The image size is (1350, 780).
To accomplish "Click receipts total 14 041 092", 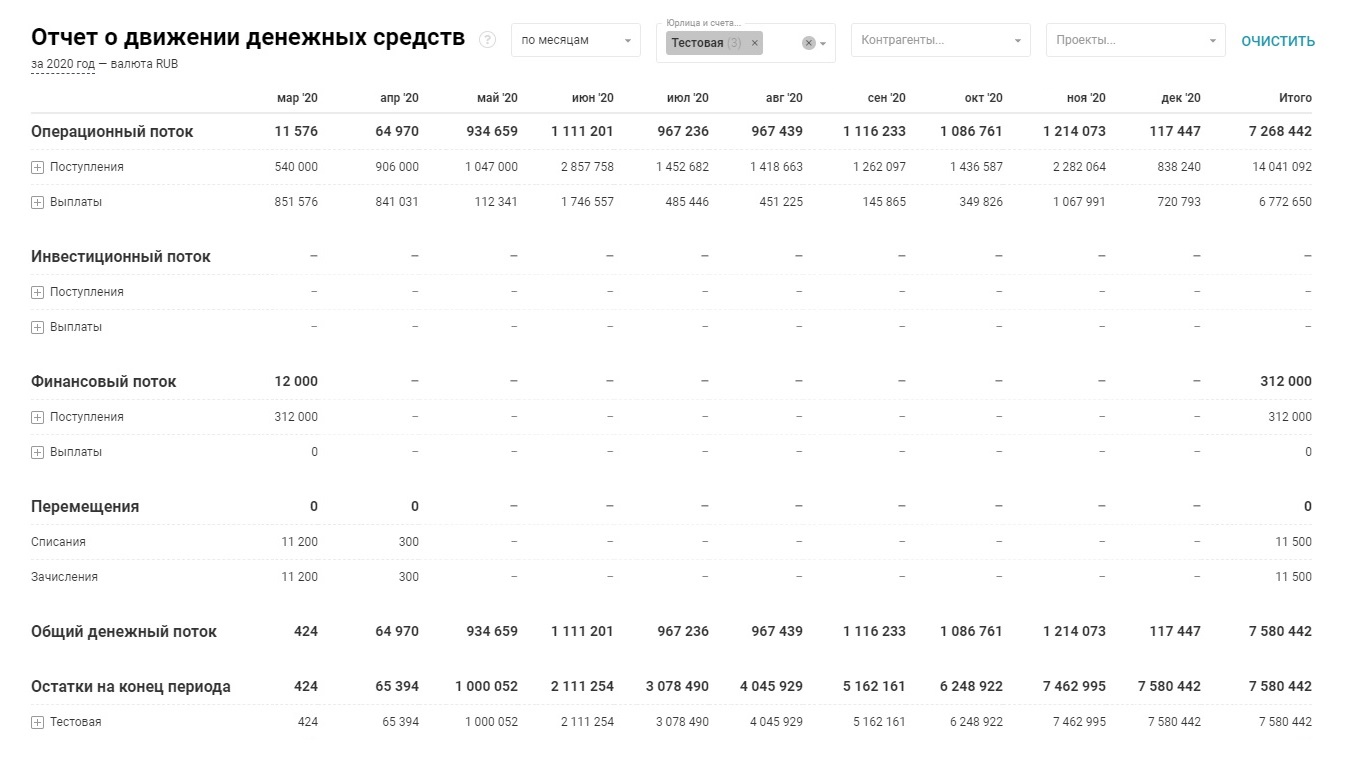I will coord(1282,167).
